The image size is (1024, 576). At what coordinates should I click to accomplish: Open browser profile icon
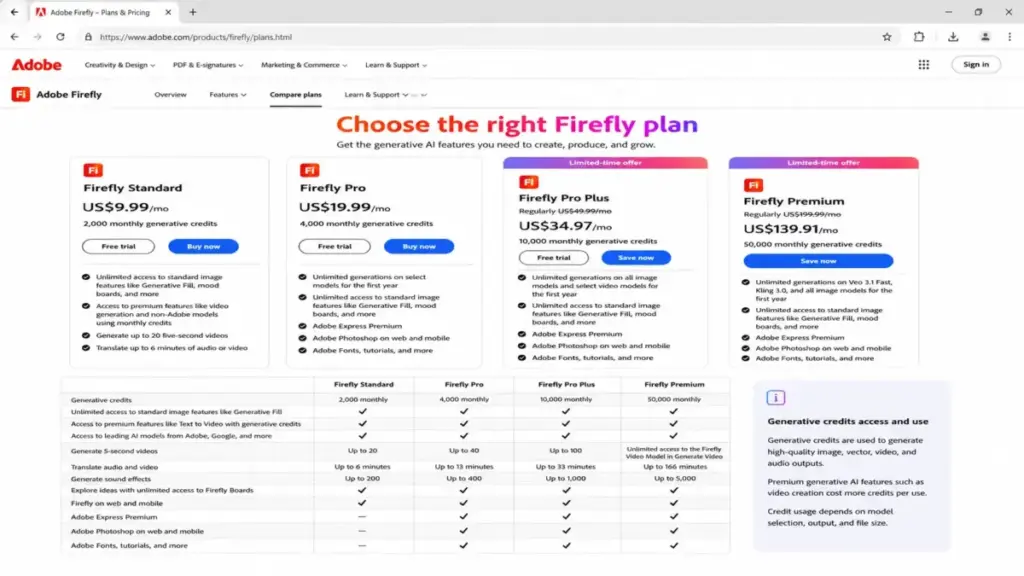pos(985,37)
